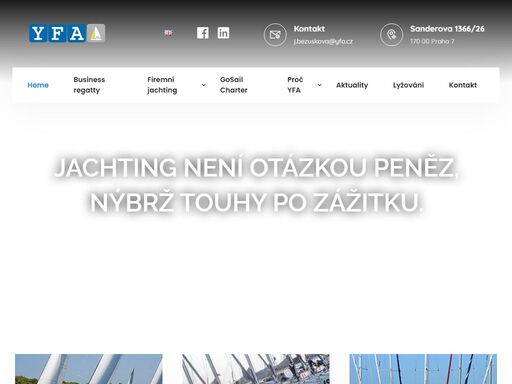Open the Firemní jachting menu label

pyautogui.click(x=162, y=85)
